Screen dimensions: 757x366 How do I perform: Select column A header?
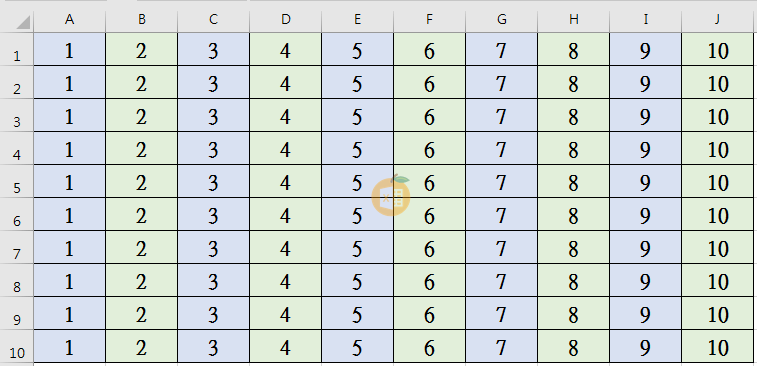(70, 20)
